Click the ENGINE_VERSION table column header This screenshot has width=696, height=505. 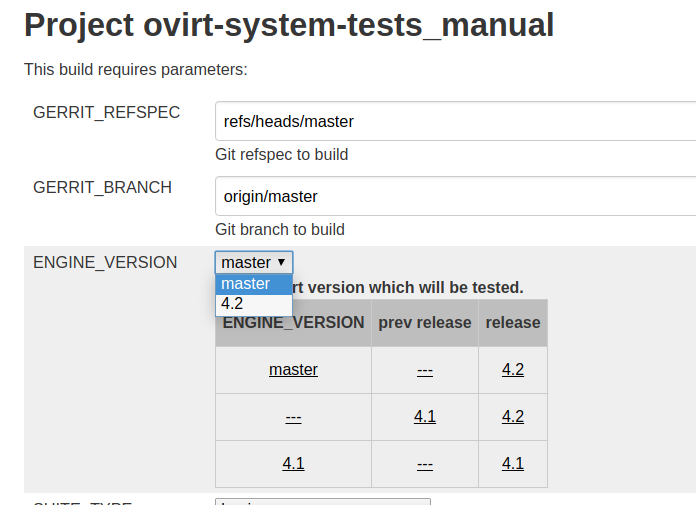coord(293,322)
